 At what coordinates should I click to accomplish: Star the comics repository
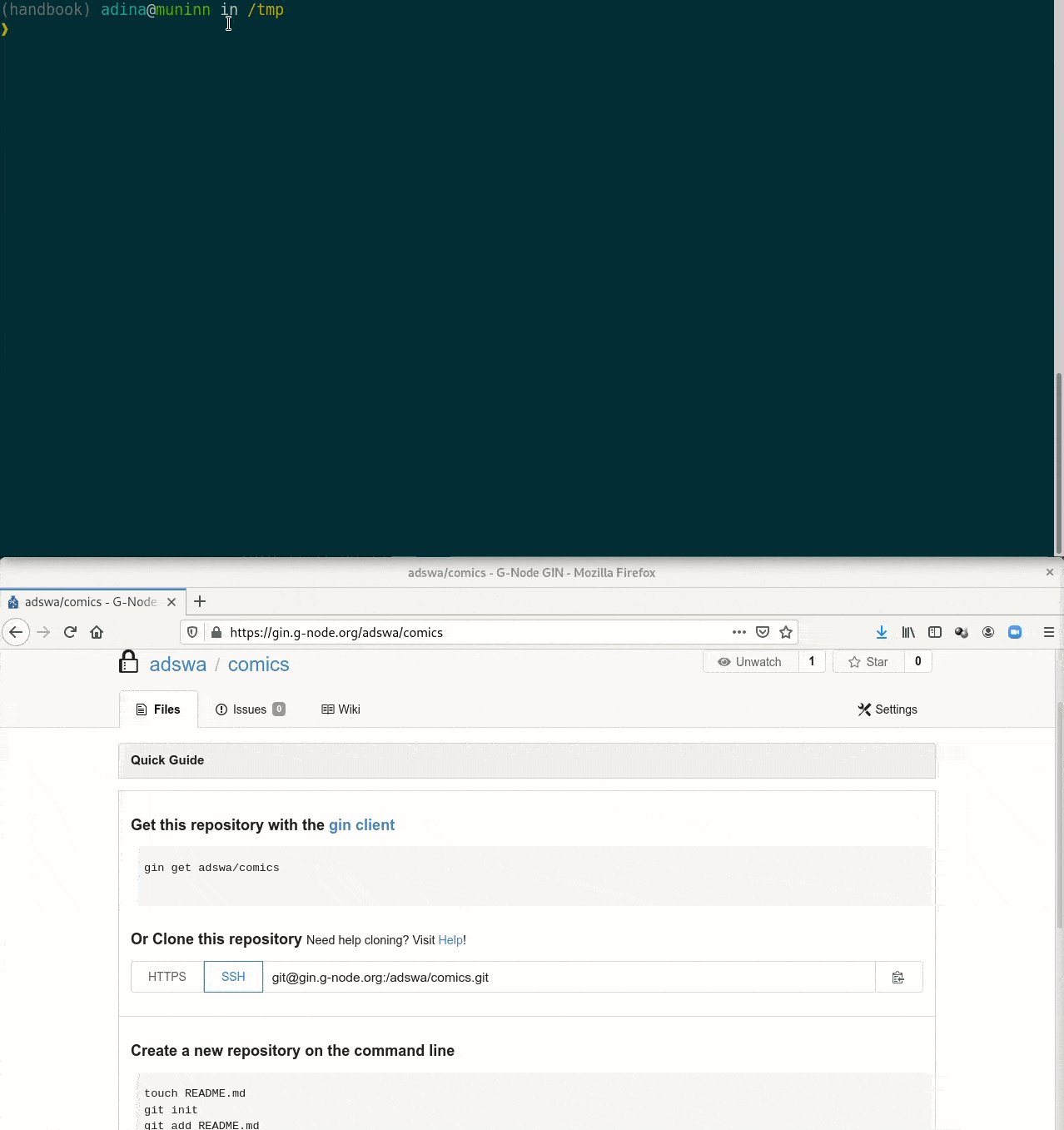[868, 662]
